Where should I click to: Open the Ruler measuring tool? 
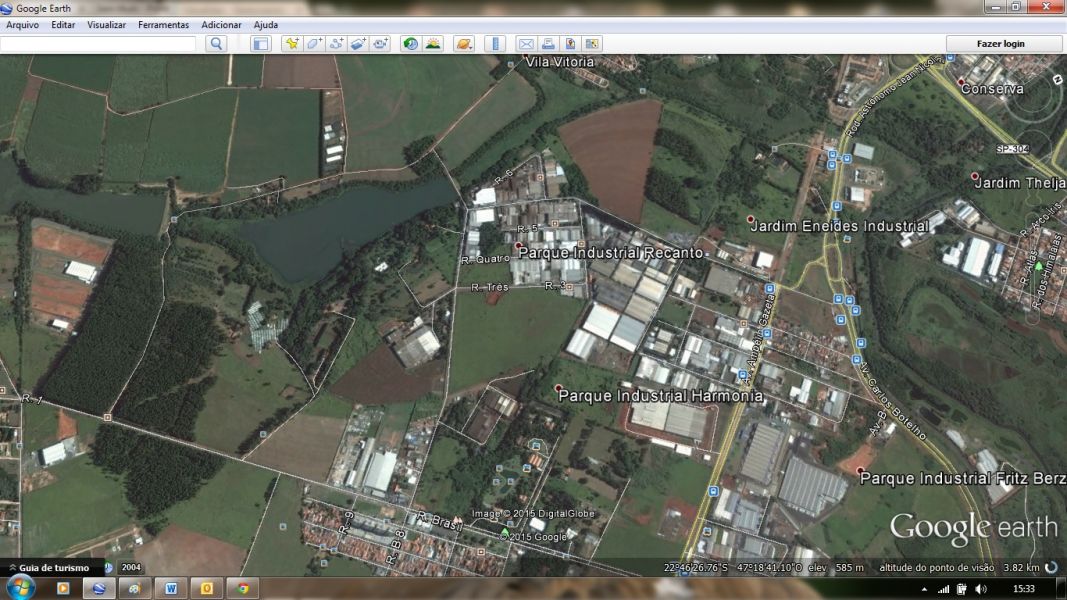click(495, 44)
